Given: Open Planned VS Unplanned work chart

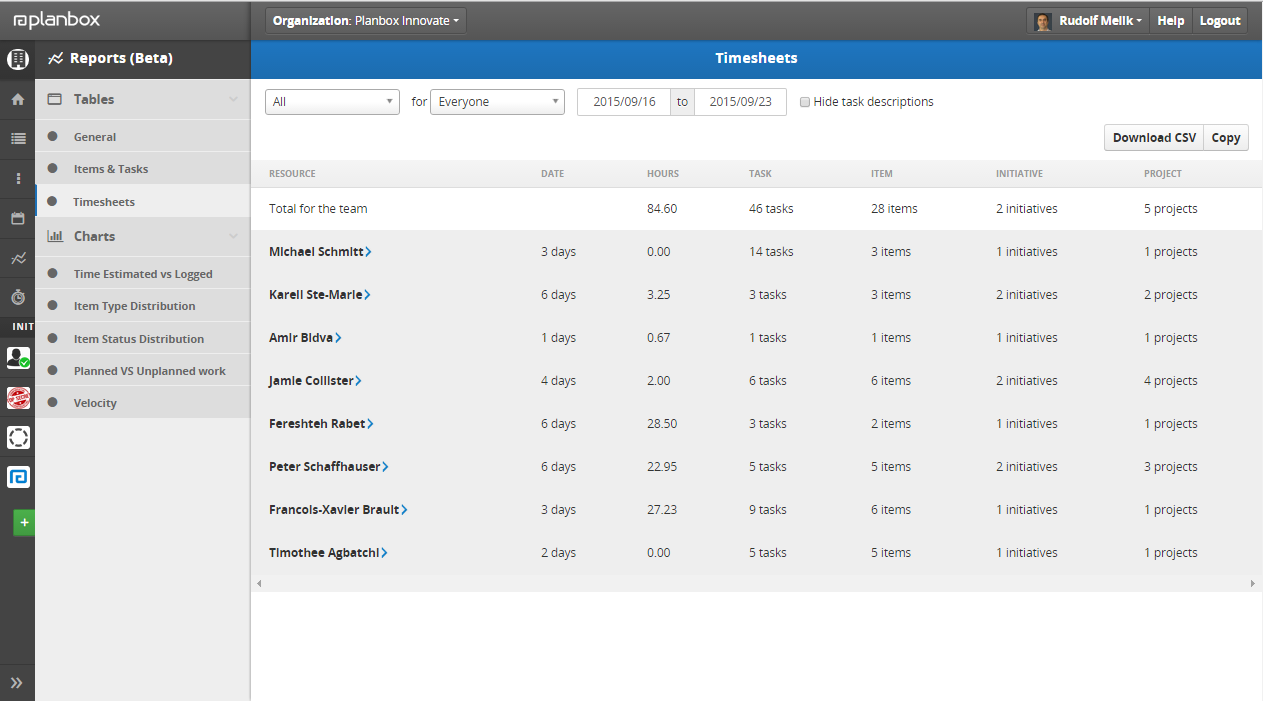Looking at the screenshot, I should (x=143, y=371).
